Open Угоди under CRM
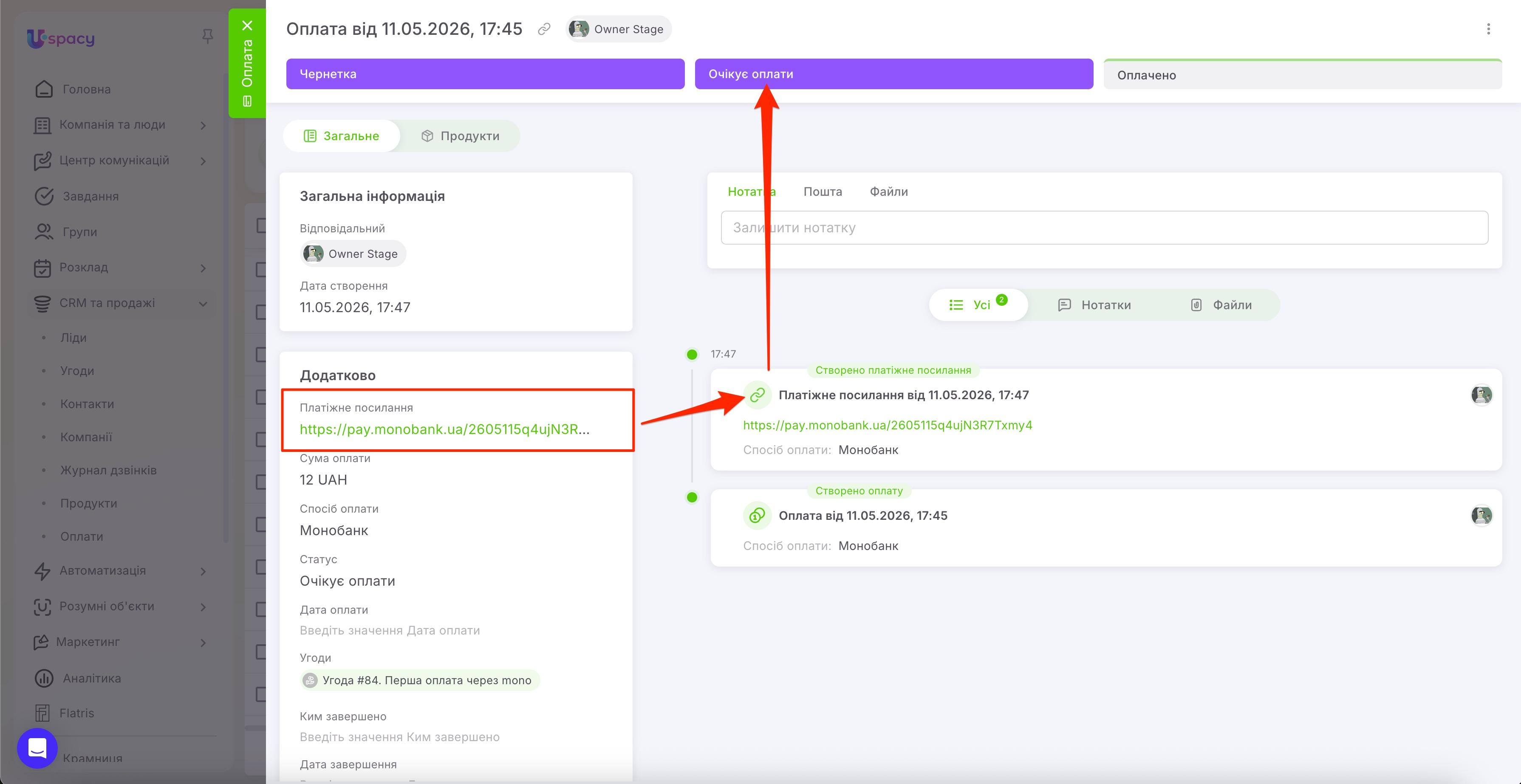The image size is (1521, 784). [77, 371]
